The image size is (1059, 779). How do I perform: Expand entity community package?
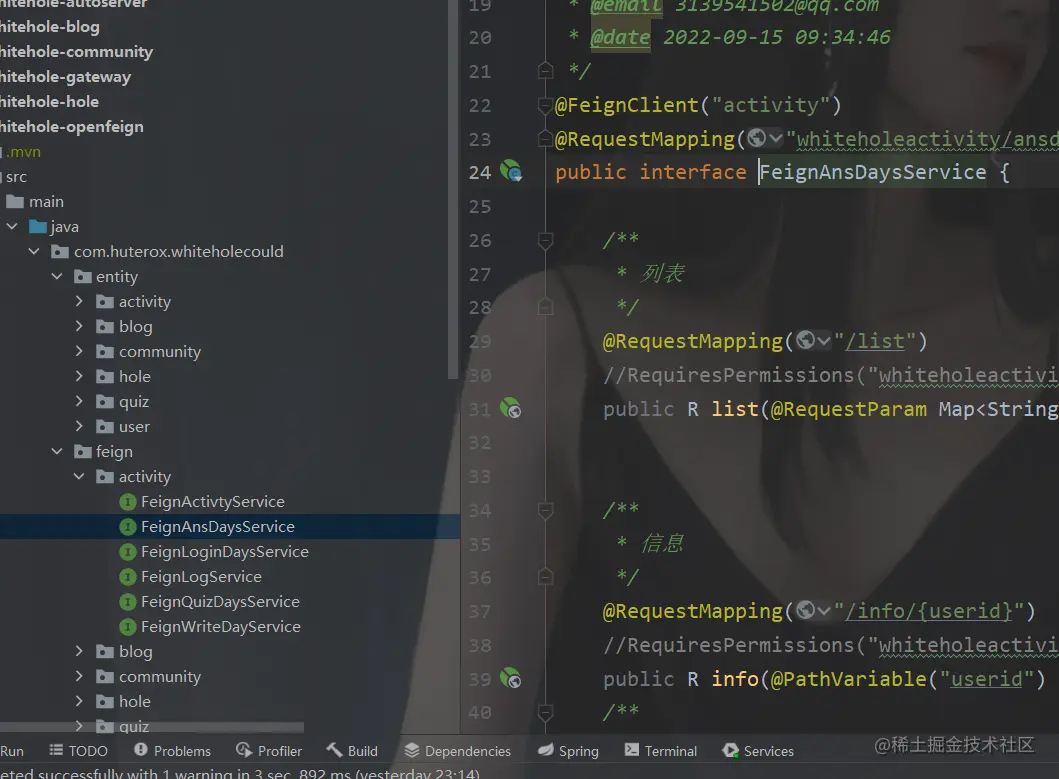(x=79, y=352)
